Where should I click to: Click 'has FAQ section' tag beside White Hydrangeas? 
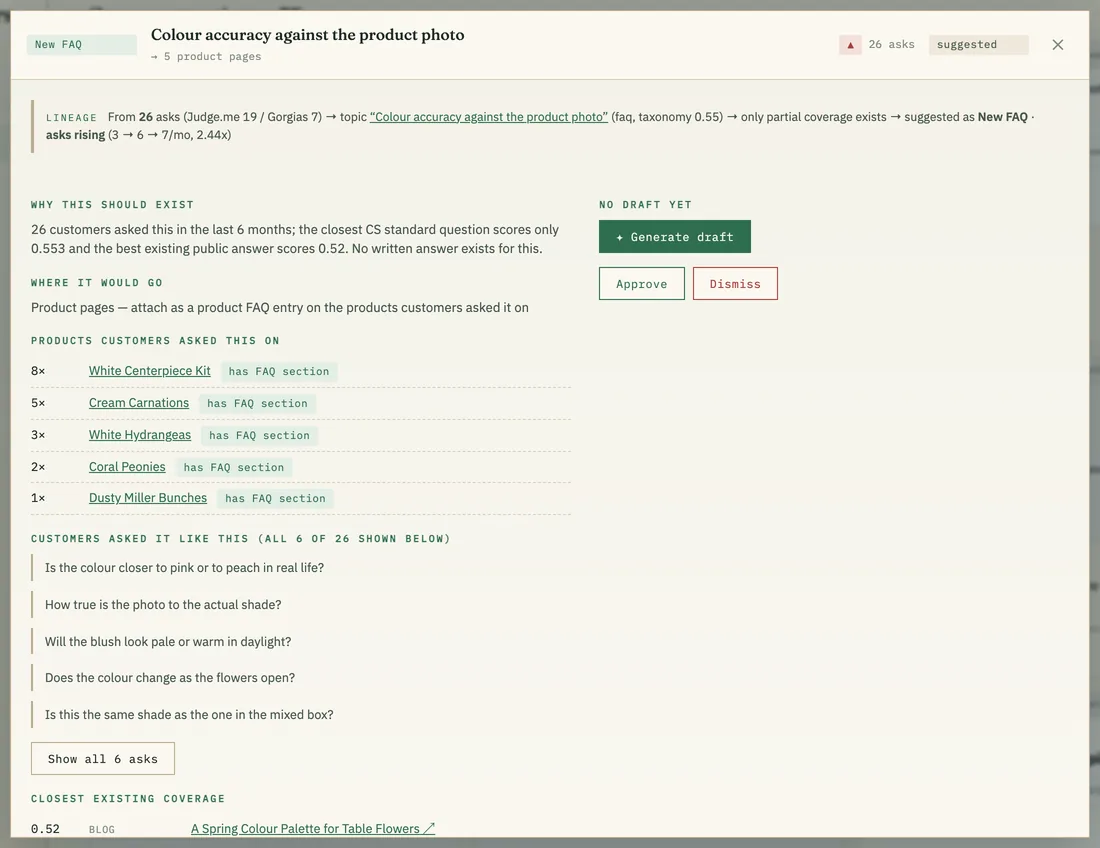260,435
